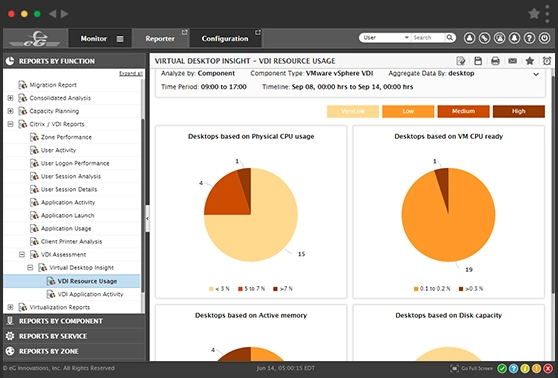Click the red X status icon
The width and height of the screenshot is (558, 378).
click(x=548, y=369)
